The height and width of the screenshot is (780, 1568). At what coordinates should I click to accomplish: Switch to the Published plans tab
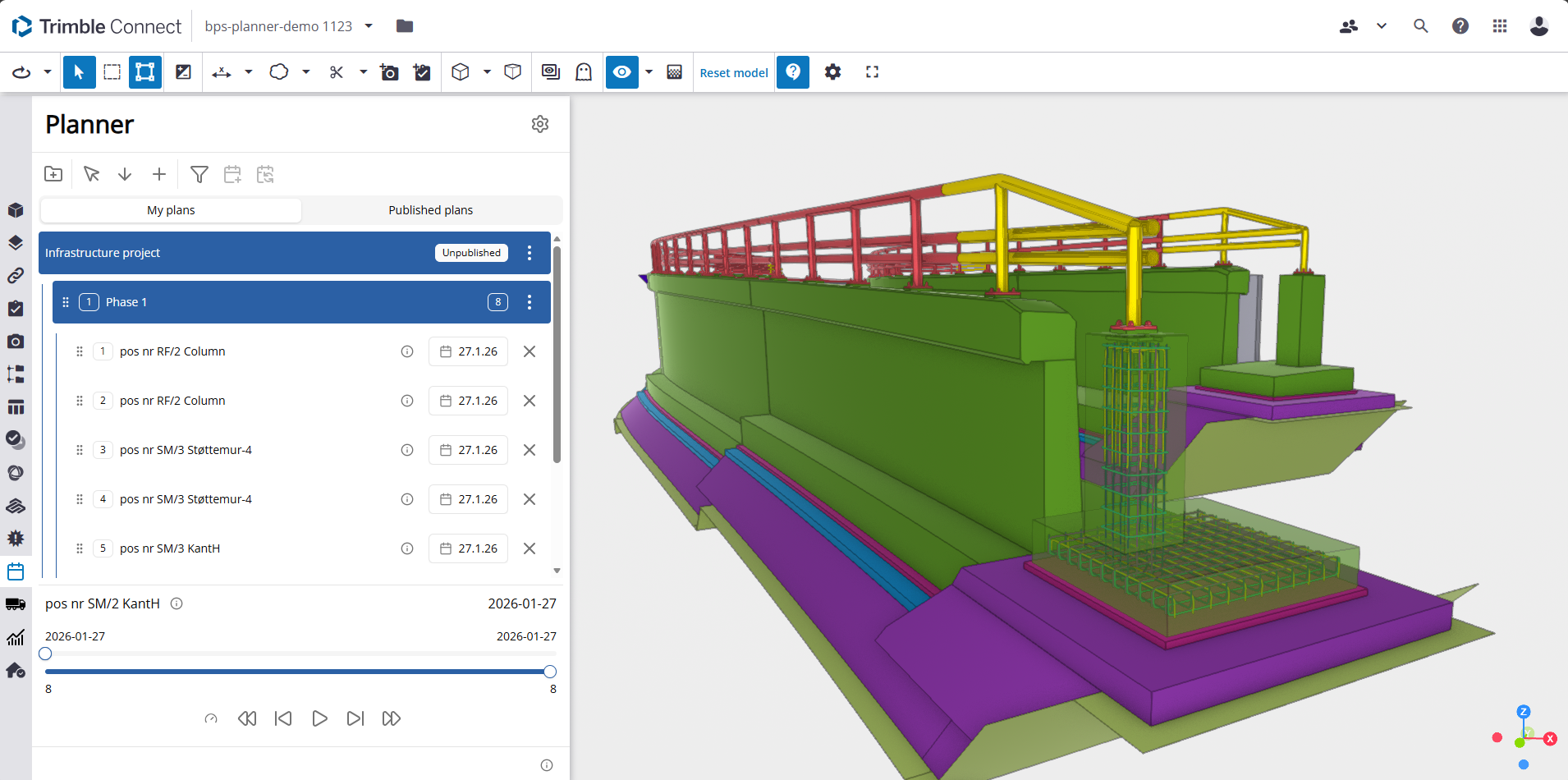click(431, 210)
